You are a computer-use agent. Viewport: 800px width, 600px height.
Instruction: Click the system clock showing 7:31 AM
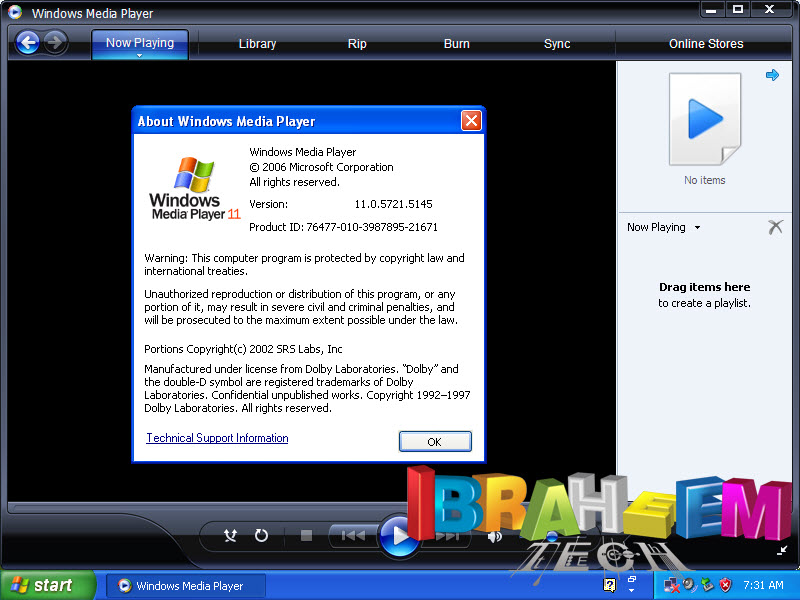763,585
